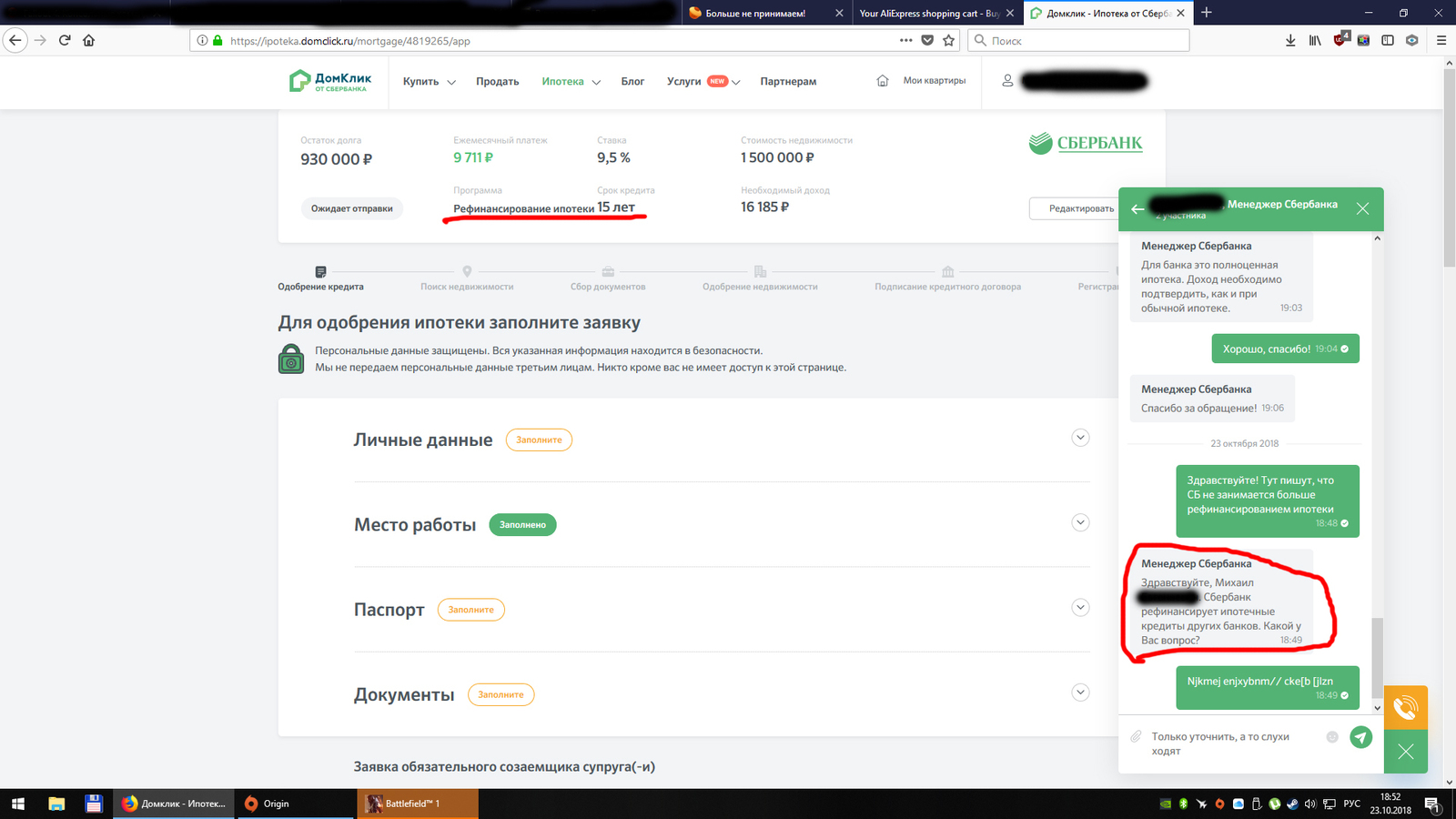Open Battlefield 1 taskbar item
Viewport: 1456px width, 819px height.
417,804
